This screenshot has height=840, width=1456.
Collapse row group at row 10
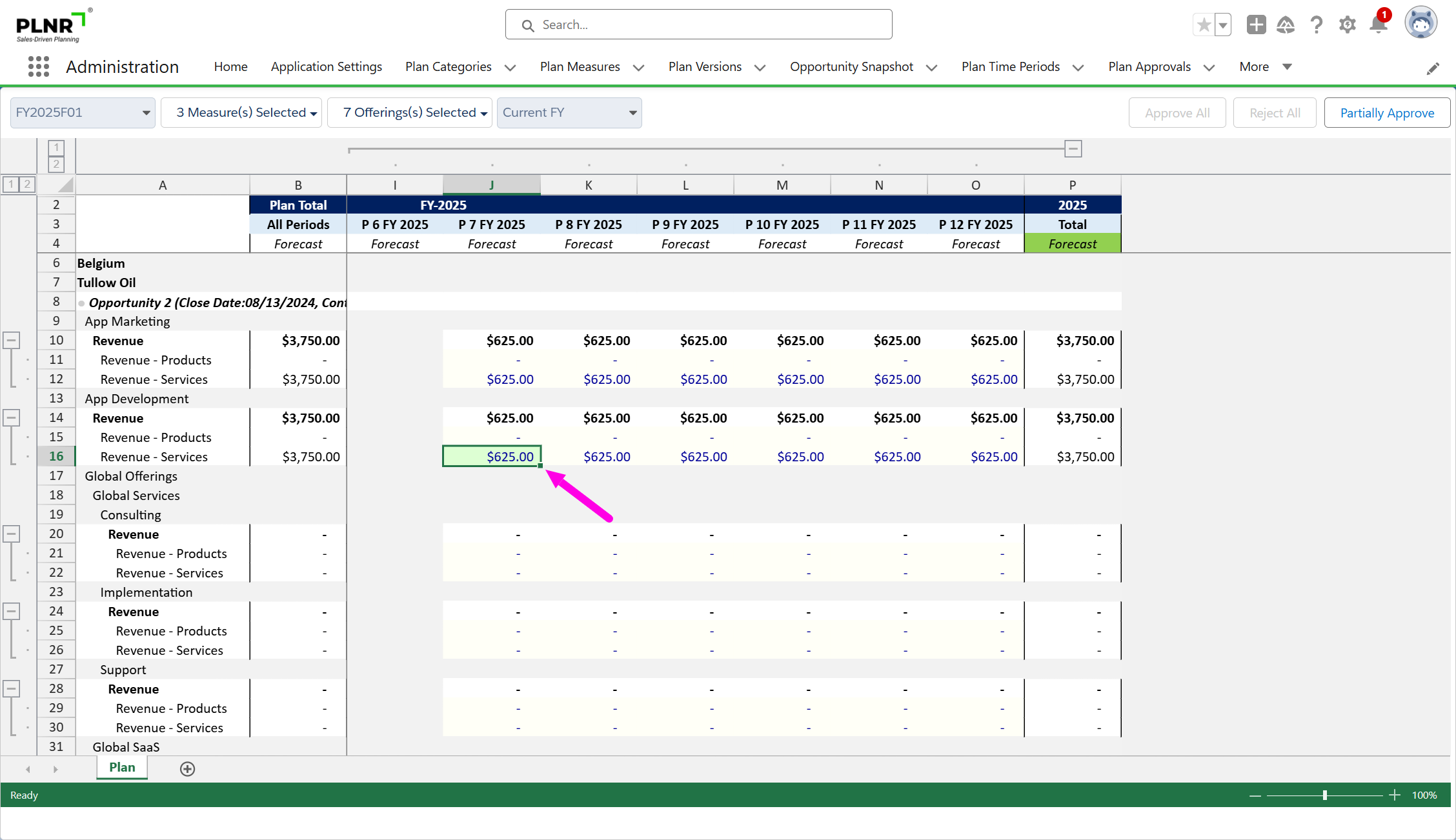12,340
